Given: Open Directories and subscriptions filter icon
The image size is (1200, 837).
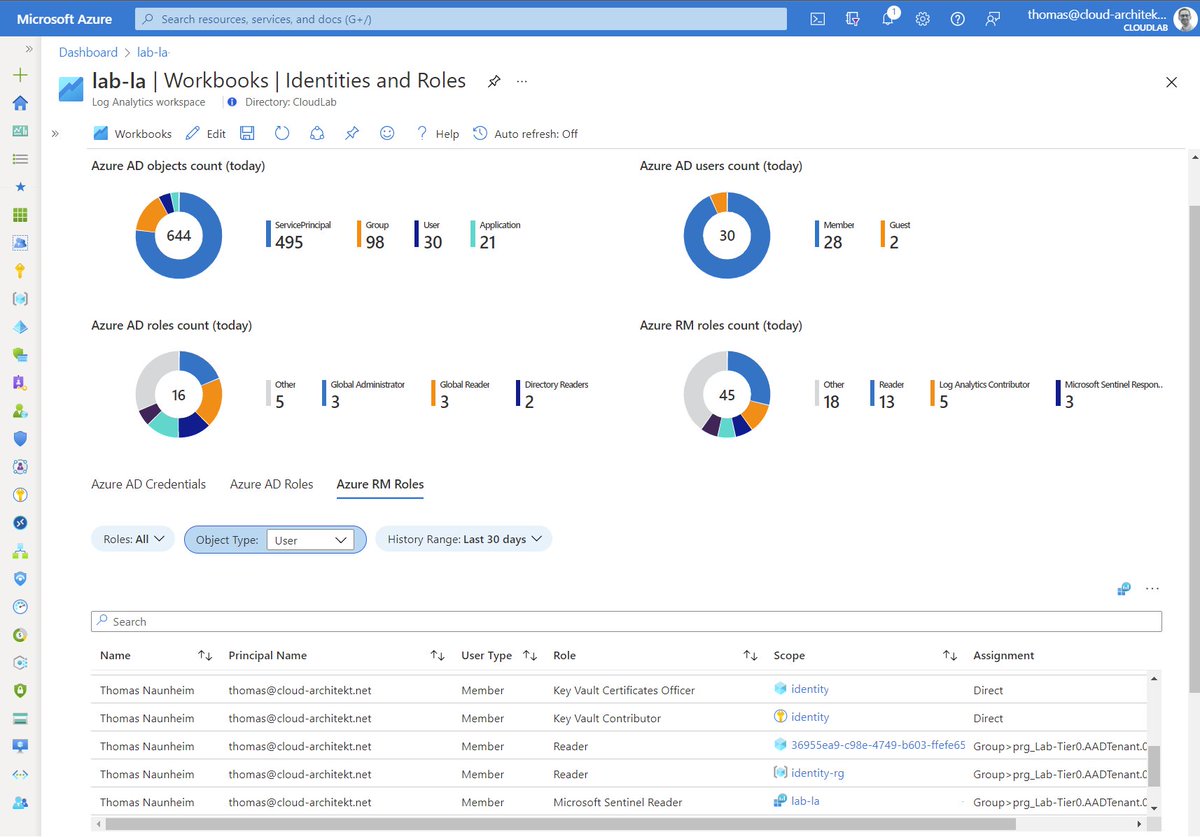Looking at the screenshot, I should 852,18.
